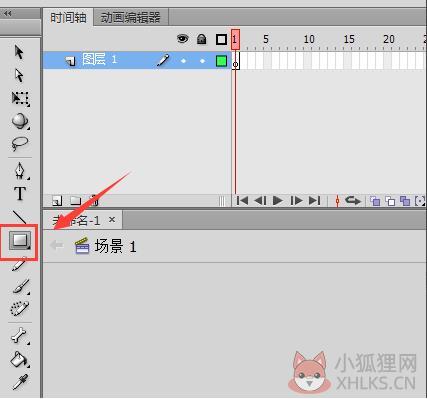Step back one frame
This screenshot has width=427, height=399.
click(260, 201)
